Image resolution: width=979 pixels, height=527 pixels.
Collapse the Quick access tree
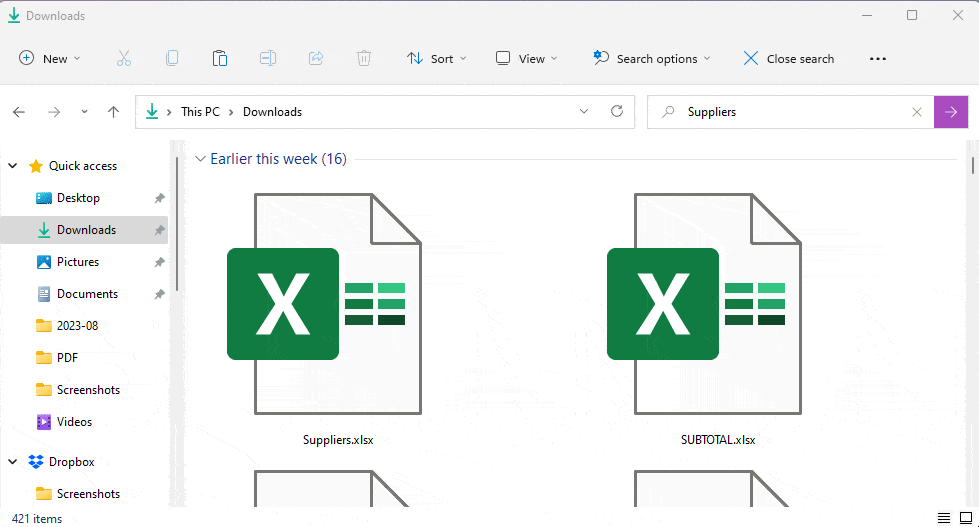coord(12,165)
